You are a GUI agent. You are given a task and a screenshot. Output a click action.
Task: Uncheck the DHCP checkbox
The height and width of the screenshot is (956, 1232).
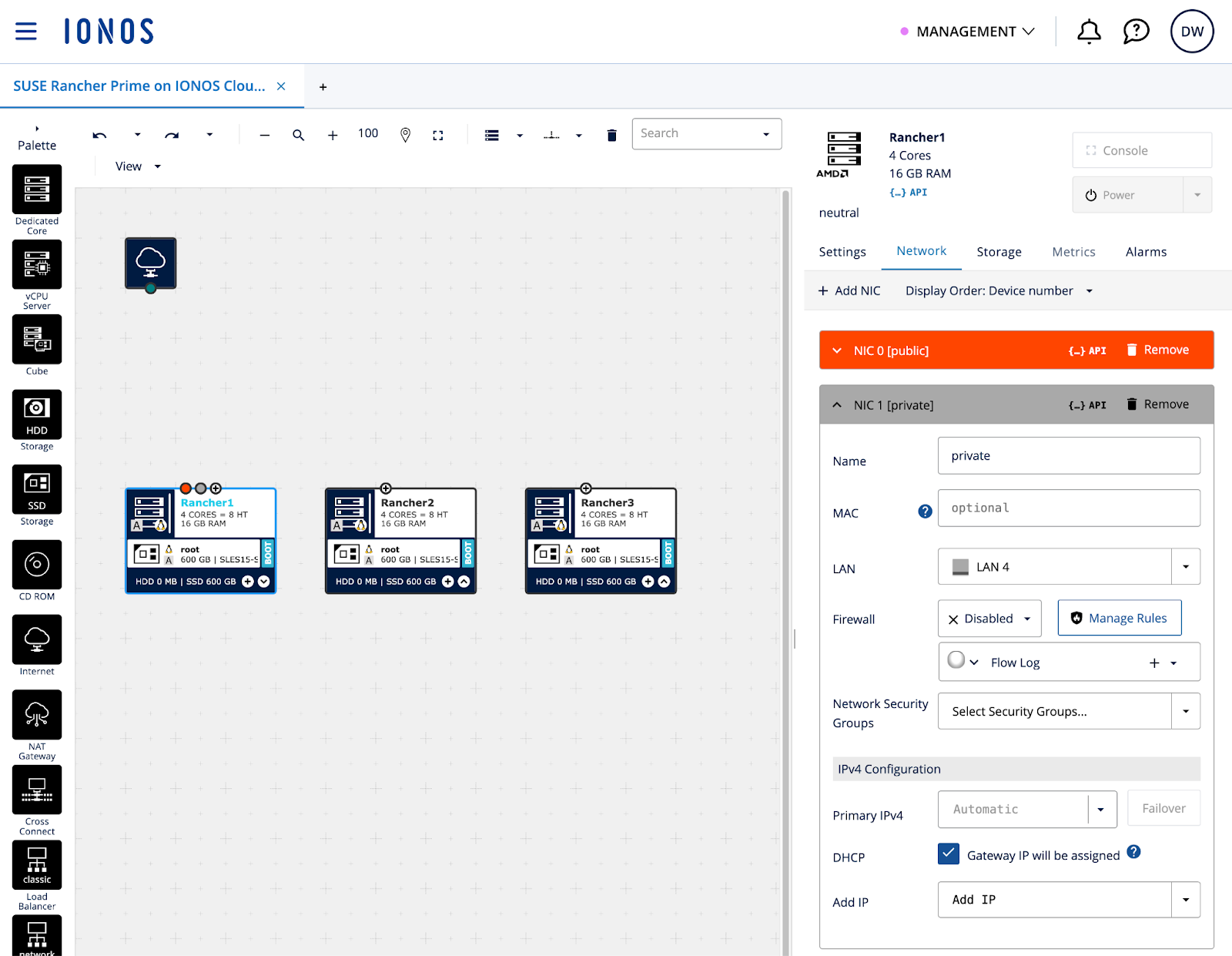coord(949,854)
